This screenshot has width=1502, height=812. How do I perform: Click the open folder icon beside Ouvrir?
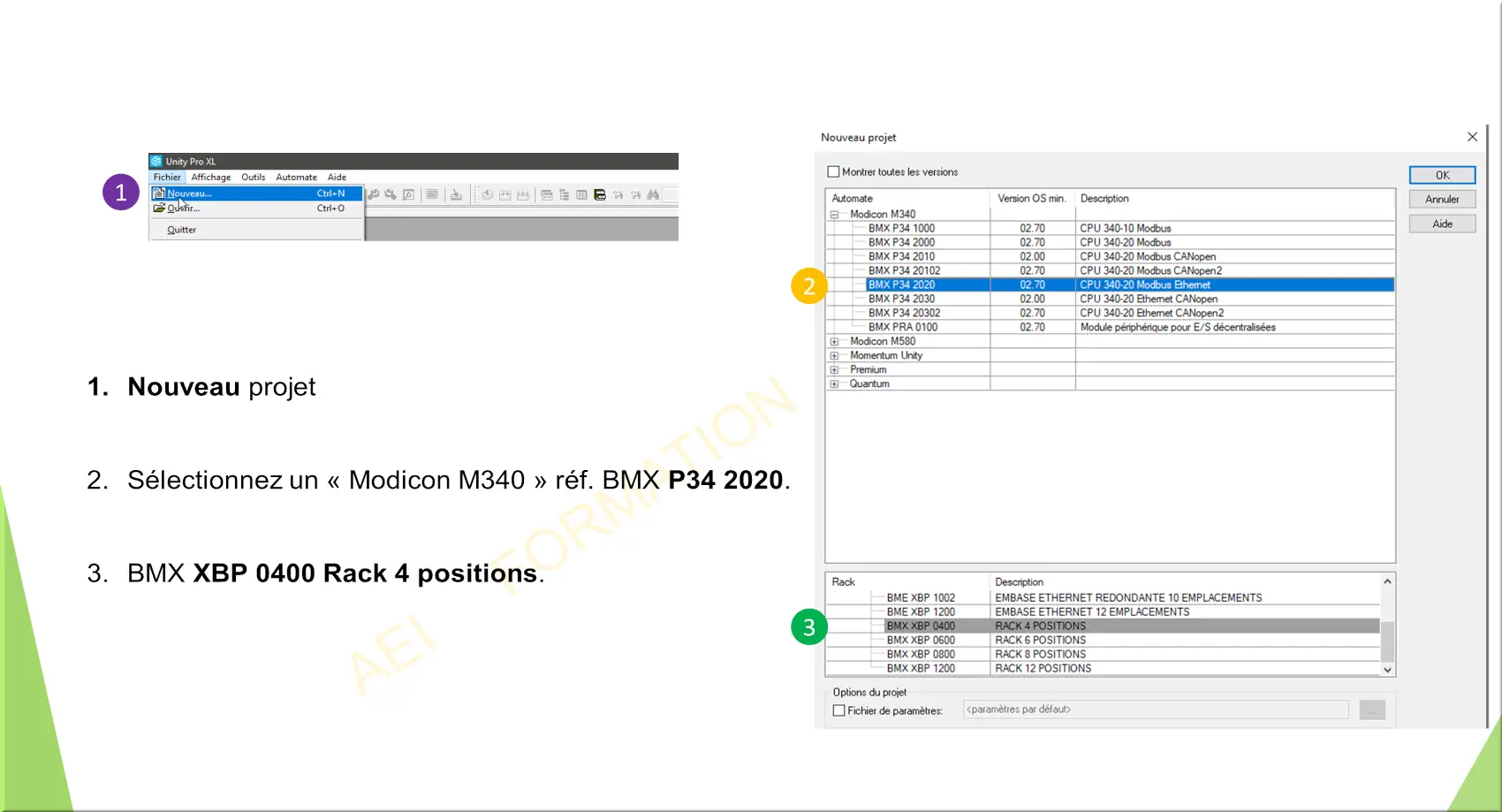(x=159, y=209)
